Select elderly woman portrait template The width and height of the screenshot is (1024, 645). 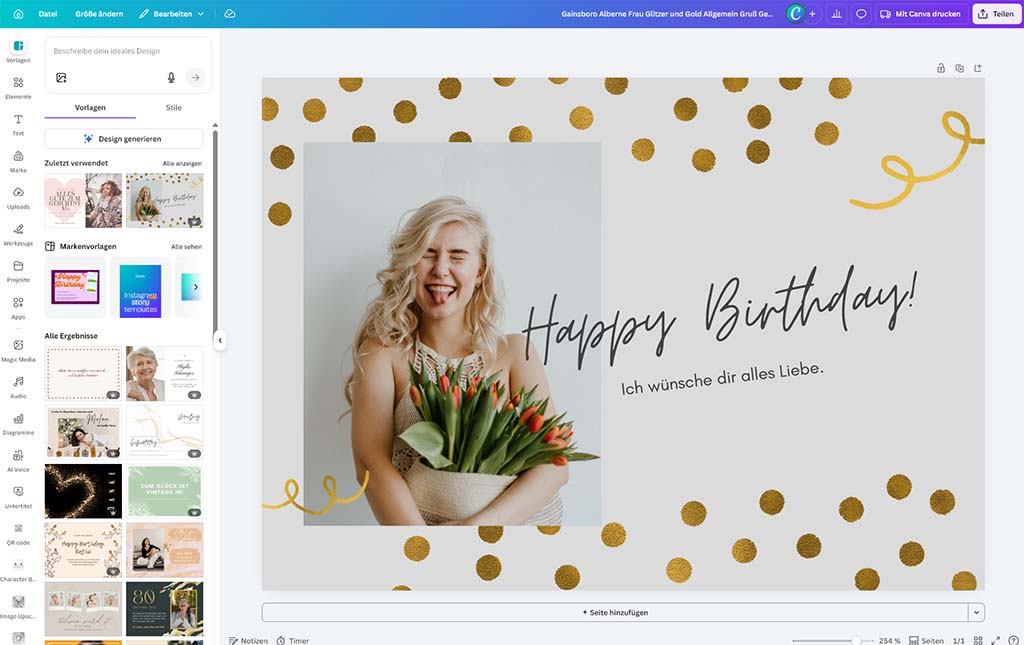[164, 373]
